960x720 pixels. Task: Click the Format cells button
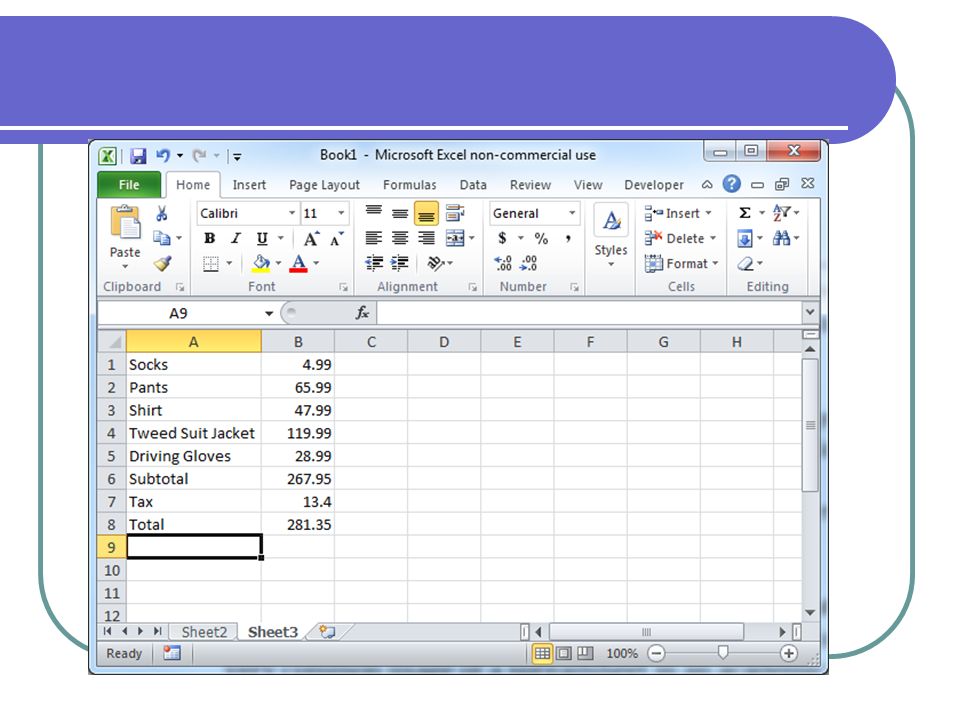point(681,263)
